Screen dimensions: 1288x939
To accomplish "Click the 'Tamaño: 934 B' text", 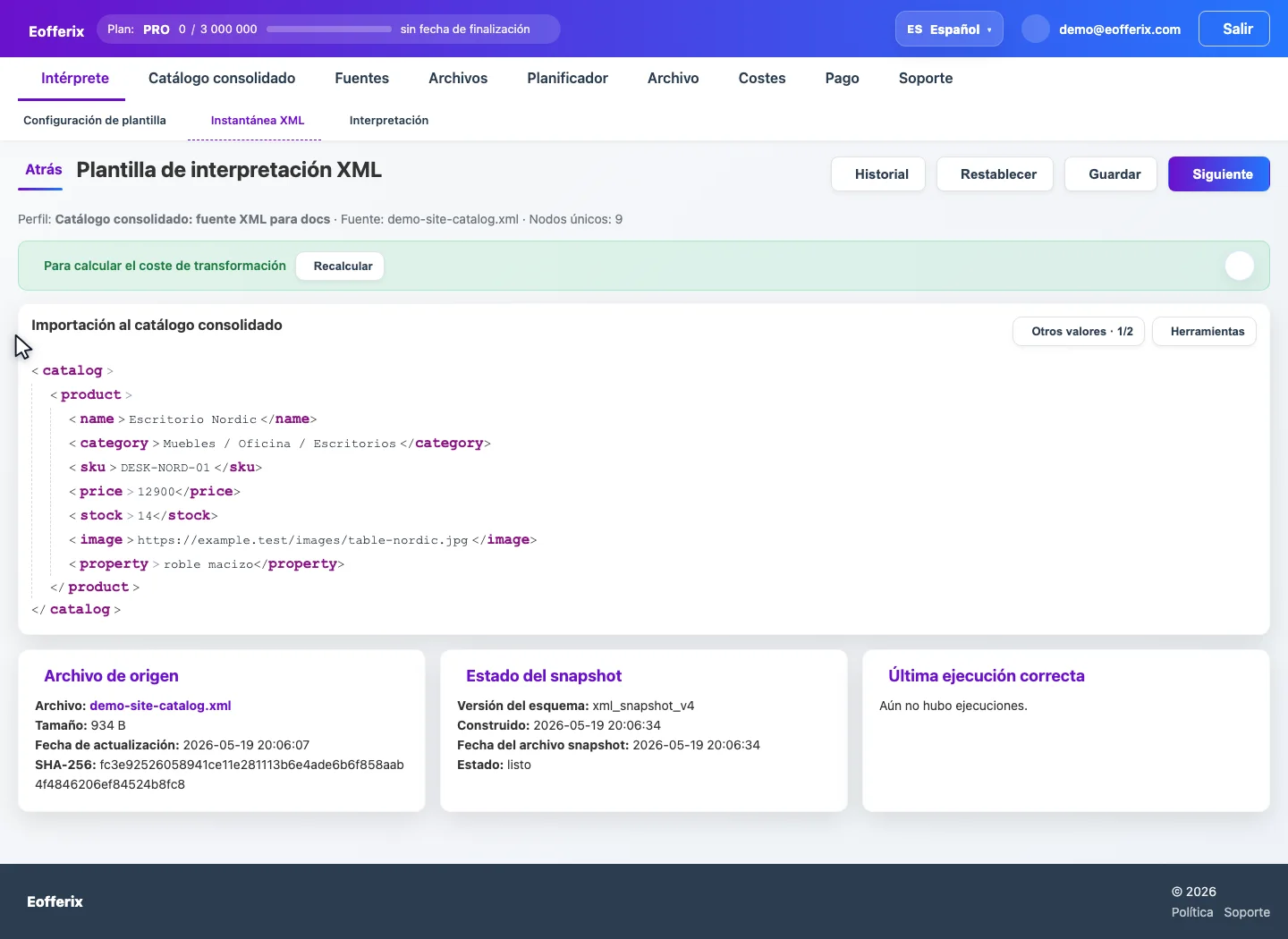I will (80, 725).
